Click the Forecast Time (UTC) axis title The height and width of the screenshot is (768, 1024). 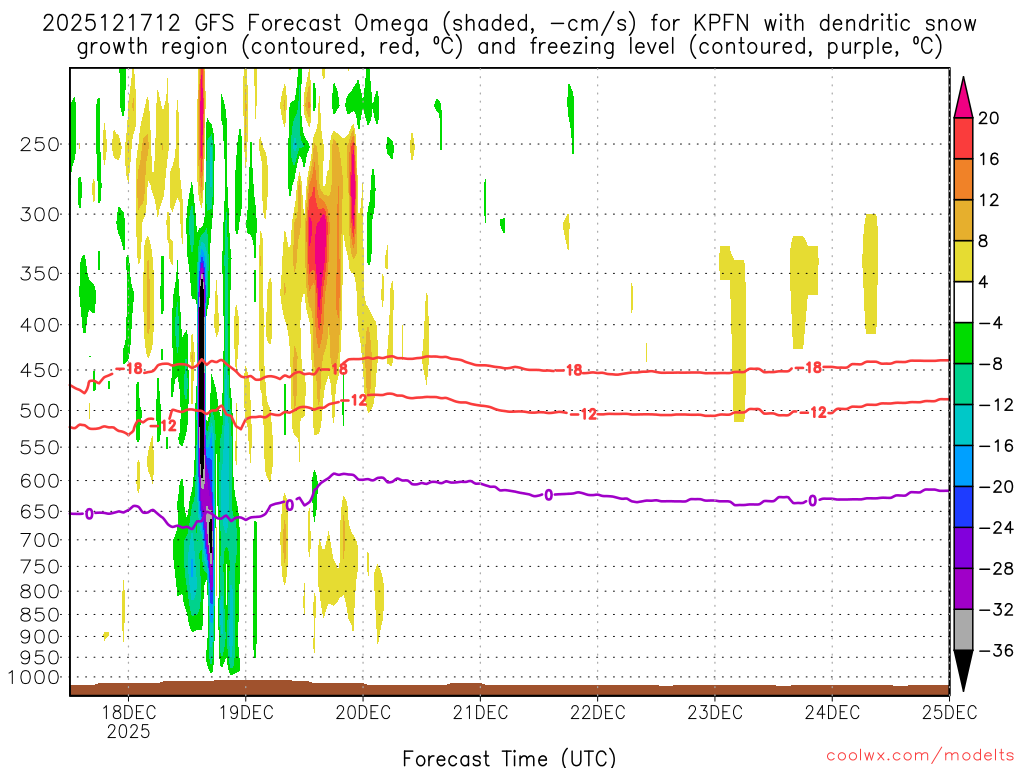click(509, 758)
